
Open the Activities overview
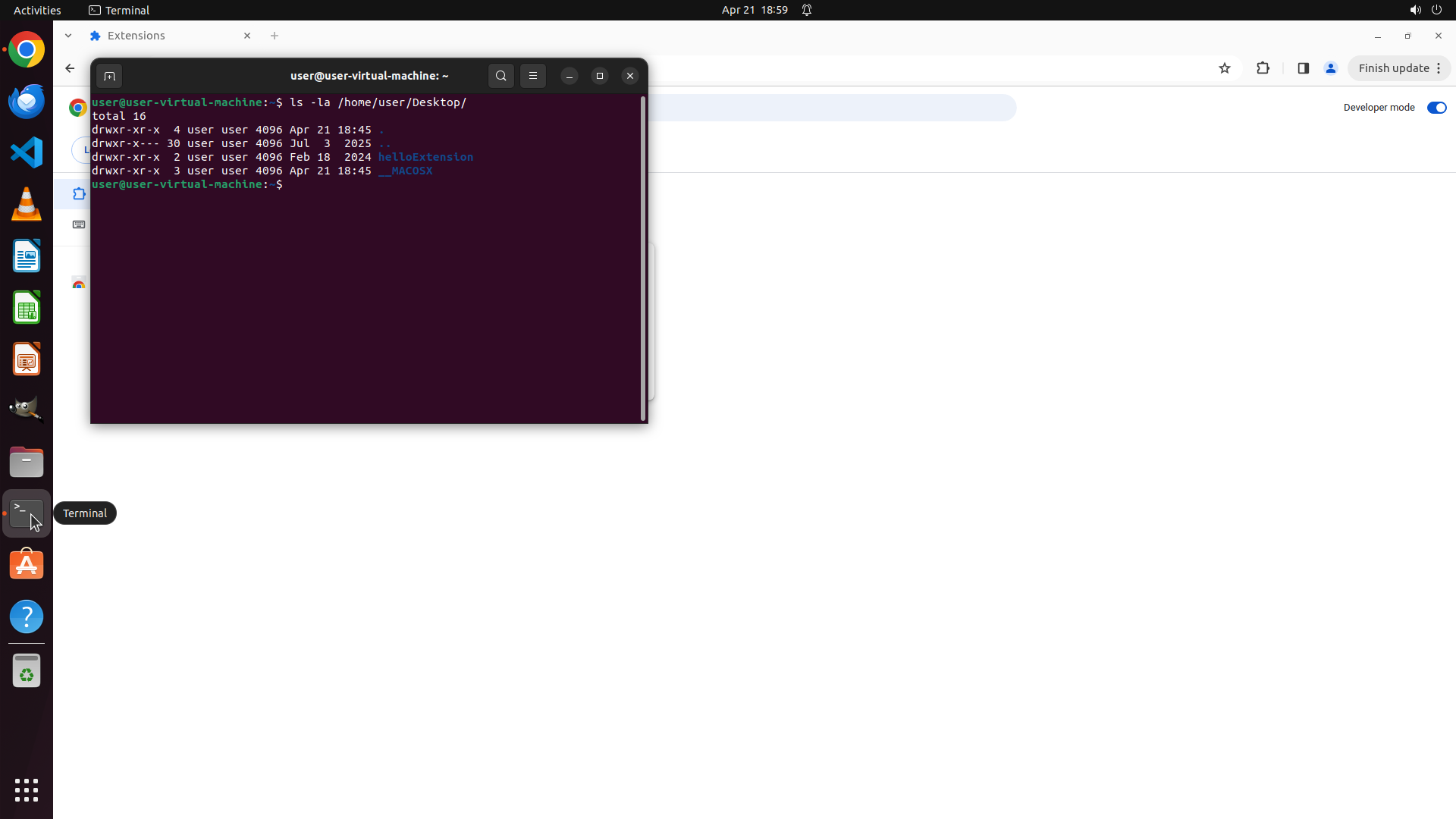point(37,10)
